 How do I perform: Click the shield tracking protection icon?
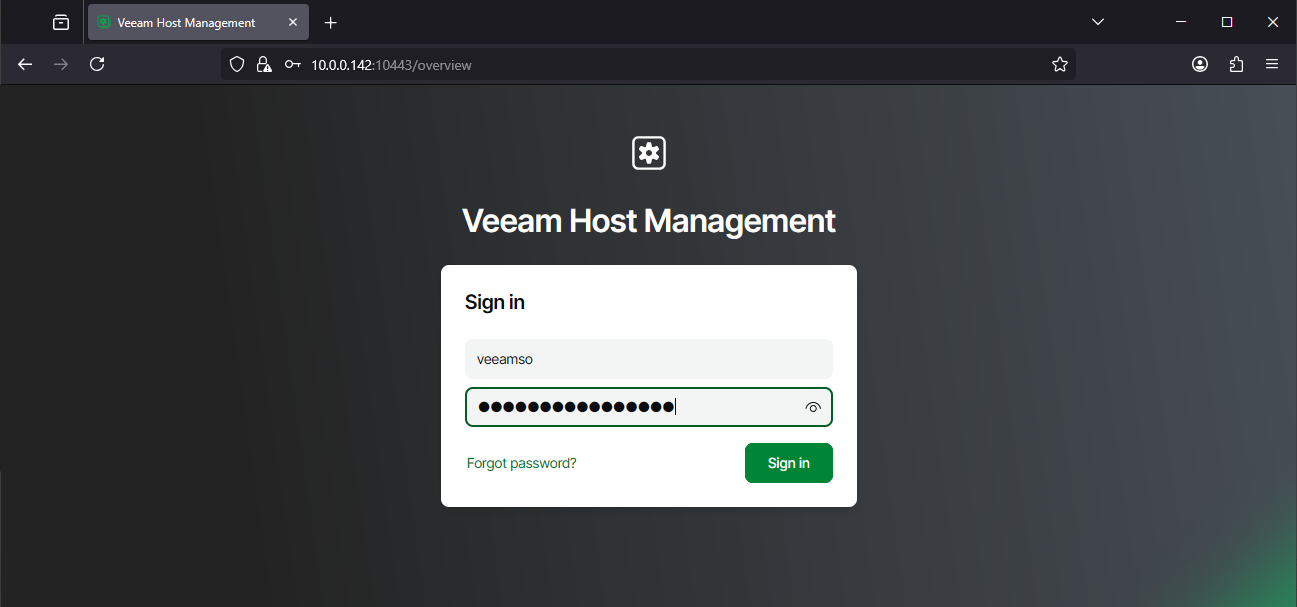[x=236, y=64]
